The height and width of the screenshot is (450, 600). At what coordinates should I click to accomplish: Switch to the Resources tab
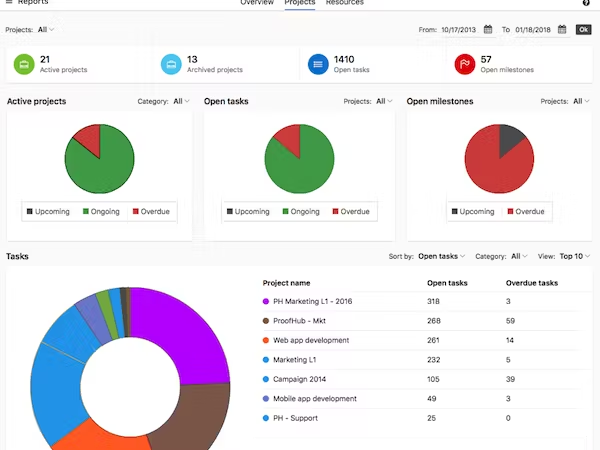pos(345,3)
